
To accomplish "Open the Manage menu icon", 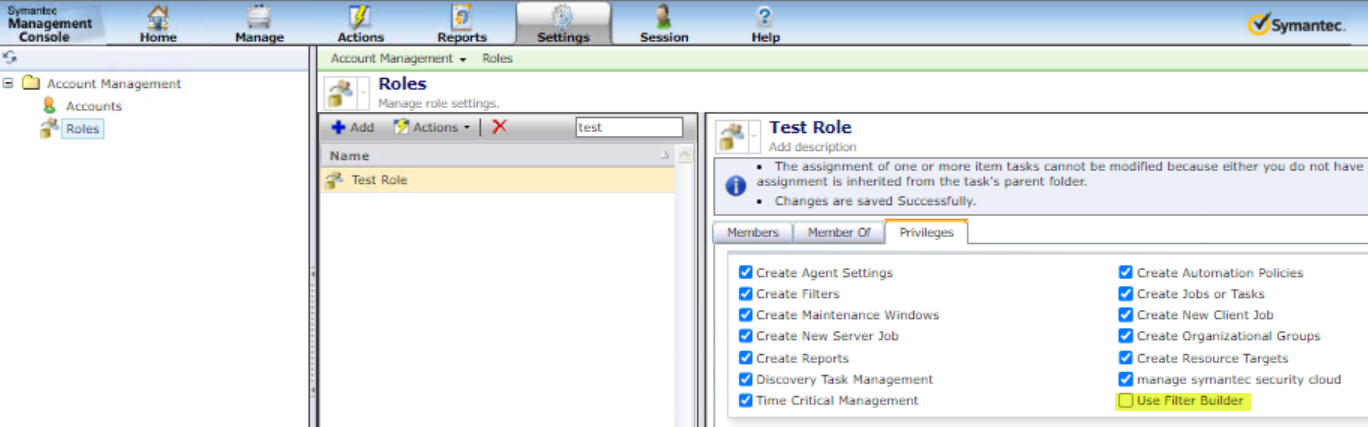I will pos(259,17).
